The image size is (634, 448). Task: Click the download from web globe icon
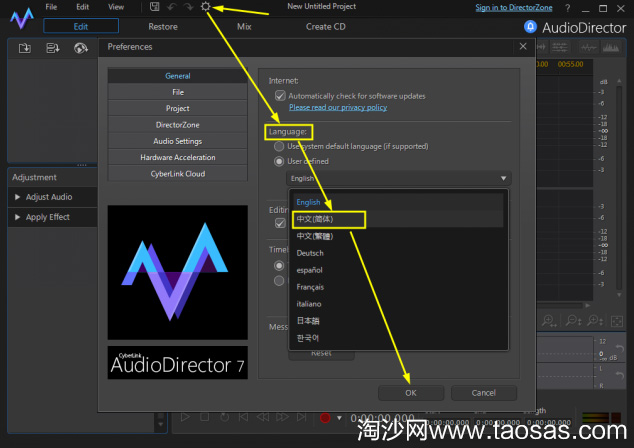81,49
